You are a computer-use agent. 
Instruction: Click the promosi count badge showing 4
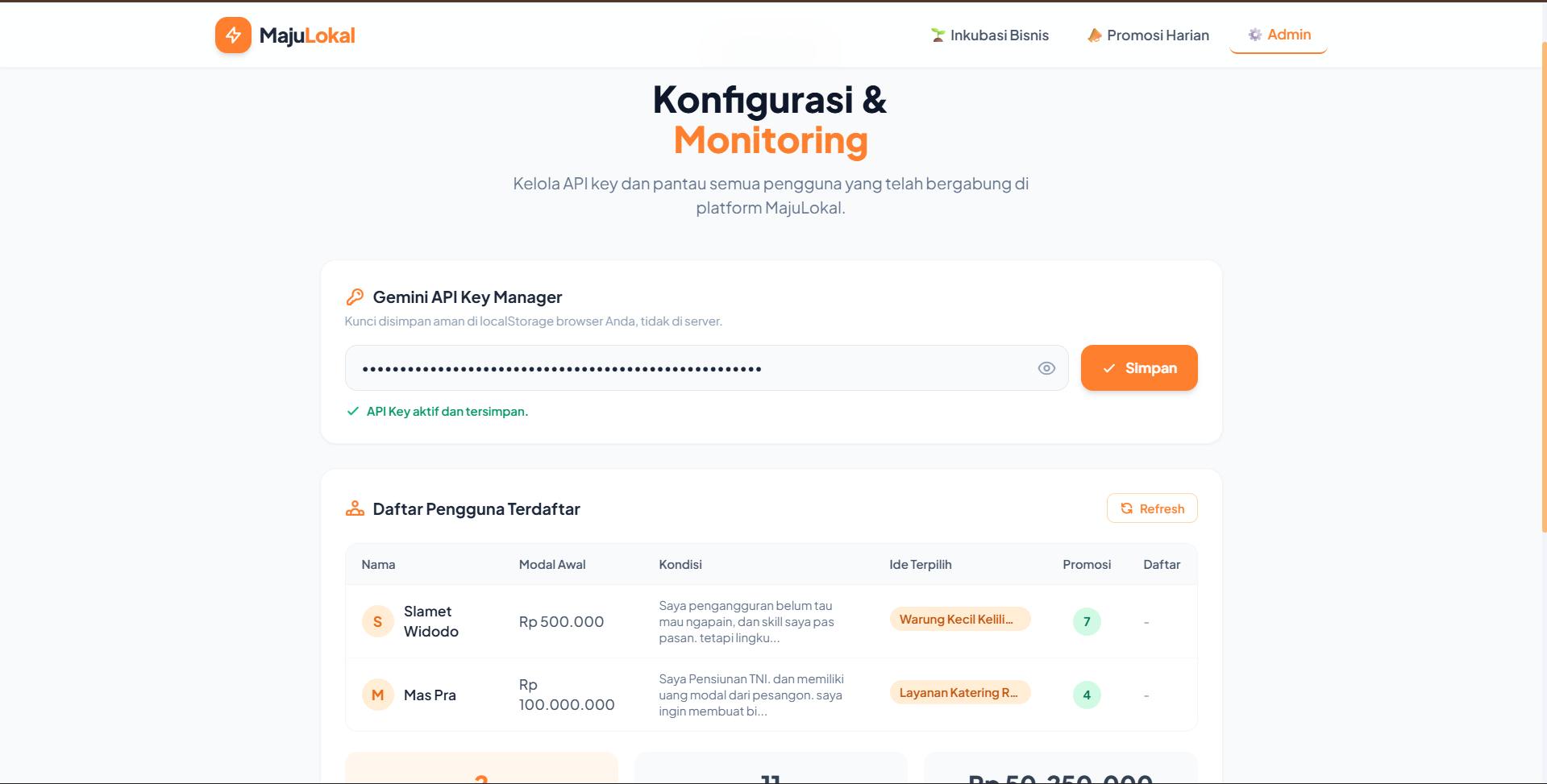1087,695
